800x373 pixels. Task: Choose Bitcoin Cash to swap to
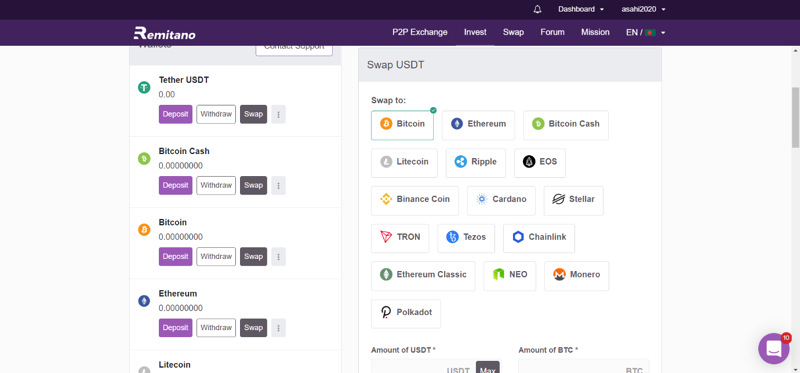coord(566,125)
